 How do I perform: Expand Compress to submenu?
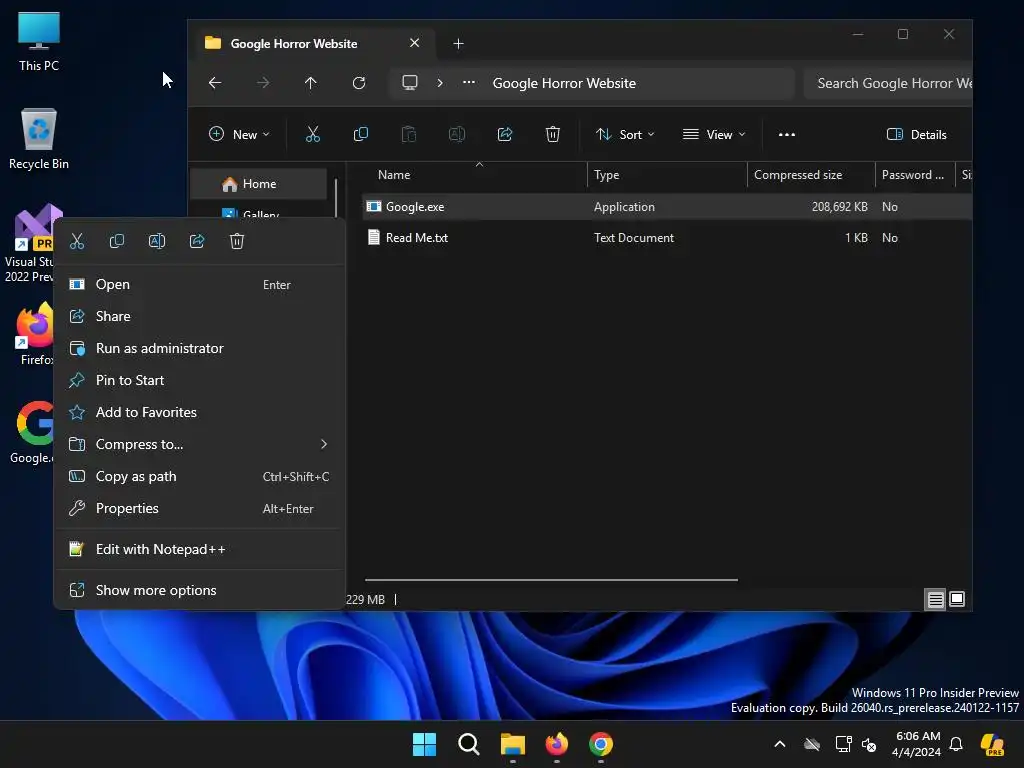click(199, 444)
